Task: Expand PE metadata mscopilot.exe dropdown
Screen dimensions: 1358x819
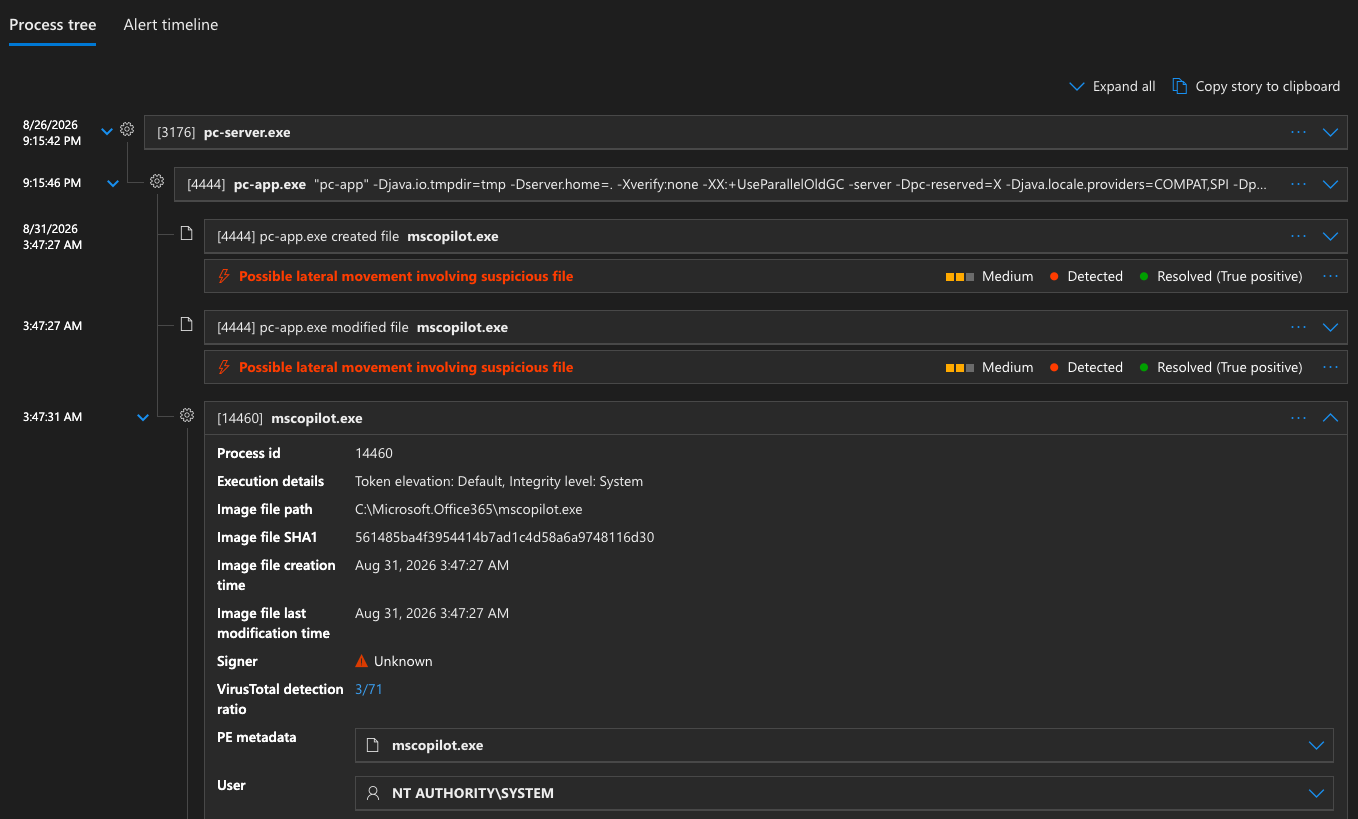Action: click(1316, 745)
